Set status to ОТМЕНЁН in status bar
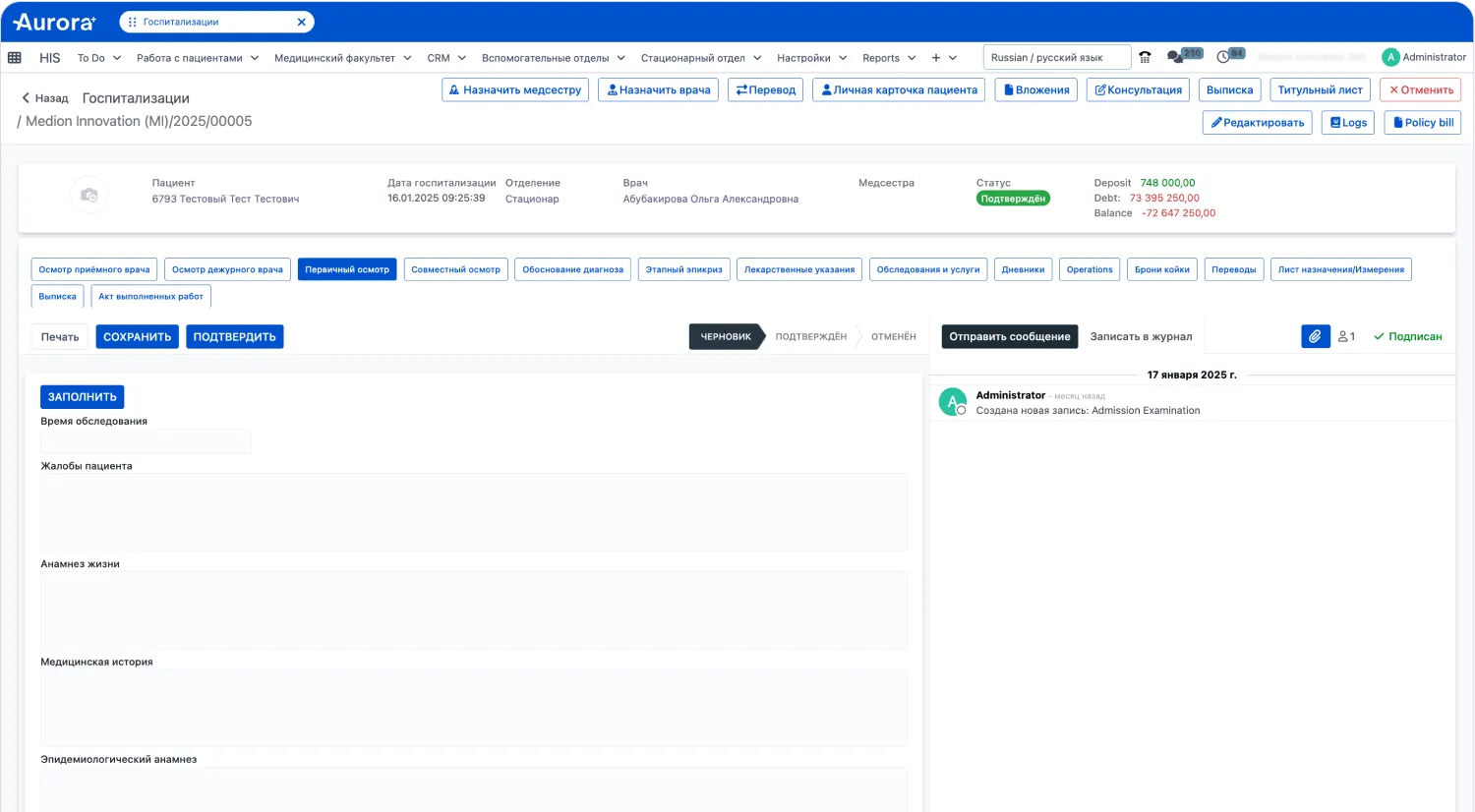The image size is (1475, 812). (x=893, y=336)
